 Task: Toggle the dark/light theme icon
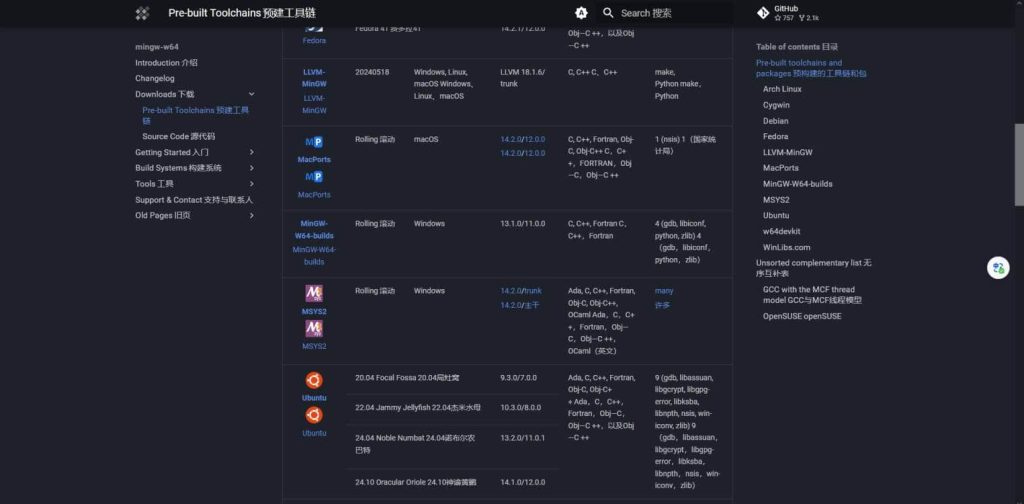coord(581,13)
